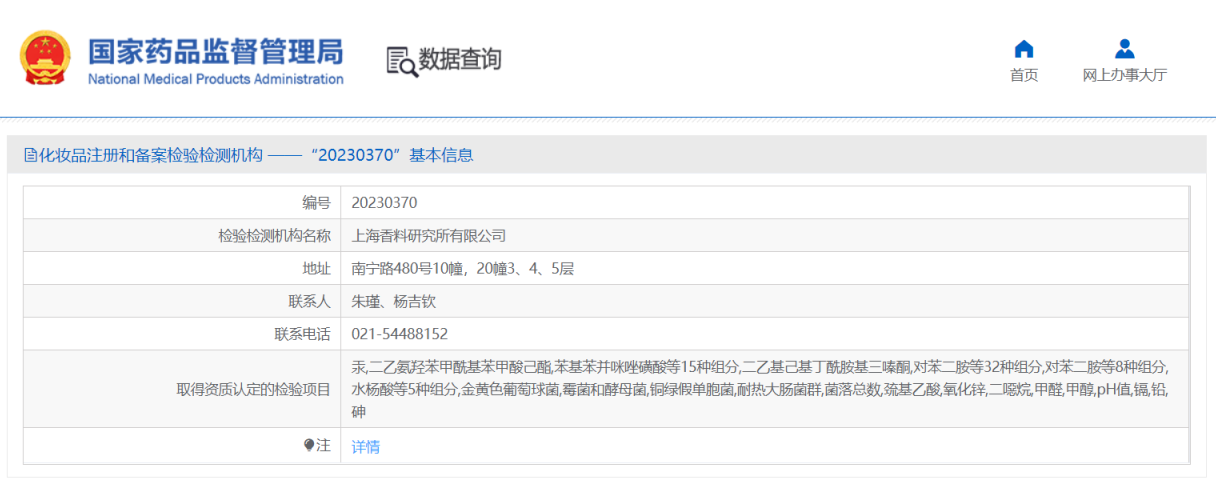Viewport: 1216px width, 490px height.
Task: Open 国家药品监督管理局 site title
Action: (216, 50)
